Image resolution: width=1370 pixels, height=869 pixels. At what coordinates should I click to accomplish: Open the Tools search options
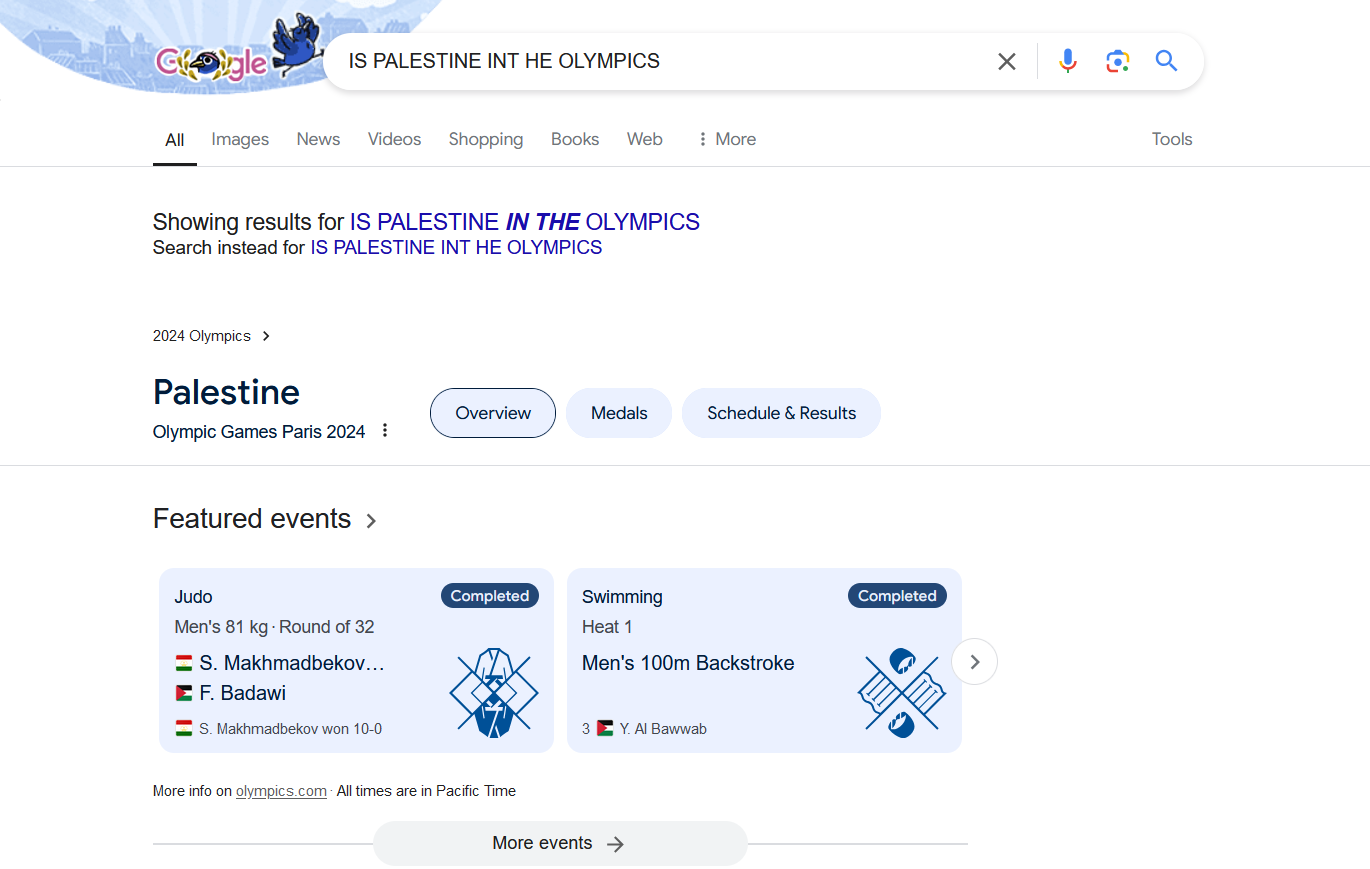[x=1172, y=139]
